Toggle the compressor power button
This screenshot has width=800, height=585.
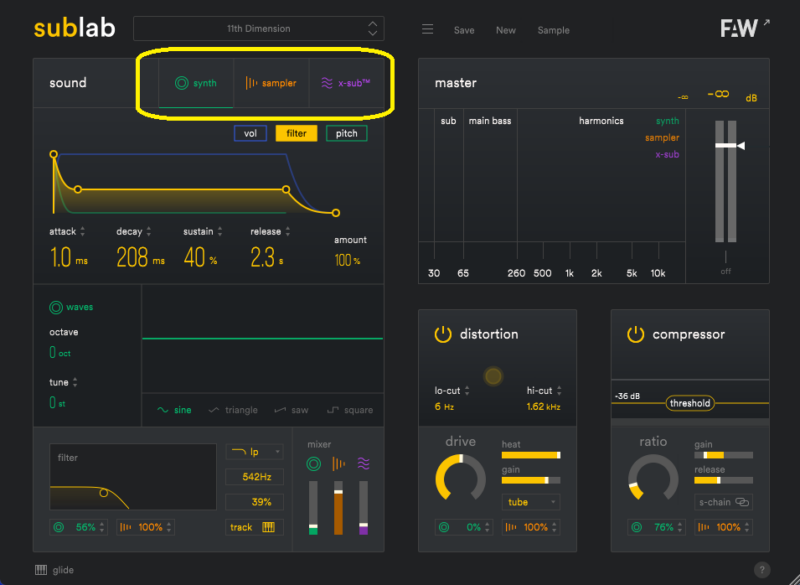636,334
